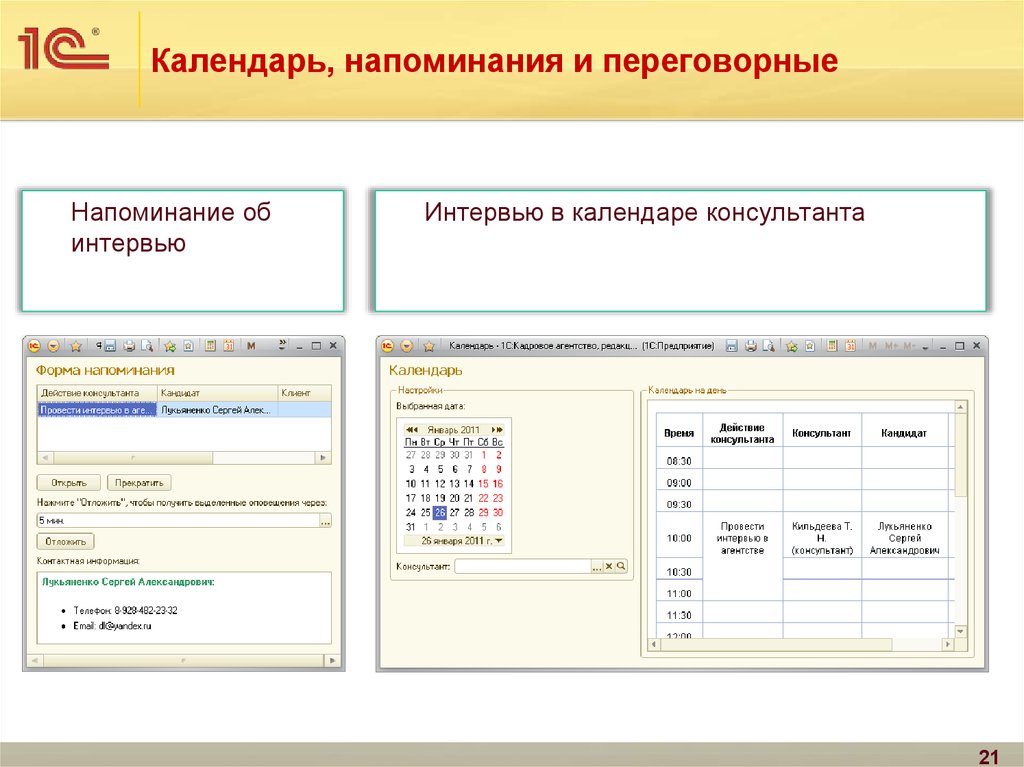Viewport: 1024px width, 767px height.
Task: Open main menu arrow in Форма напоминания window
Action: (54, 346)
